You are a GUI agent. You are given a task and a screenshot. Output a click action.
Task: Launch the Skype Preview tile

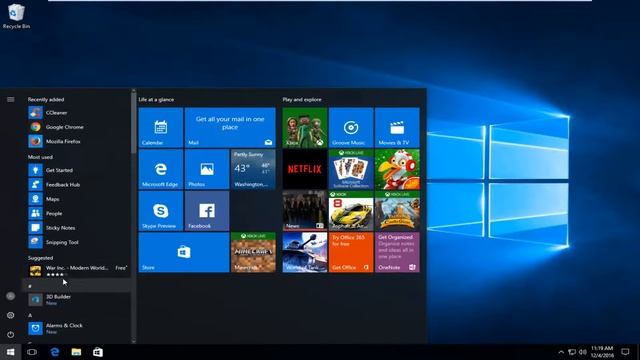pyautogui.click(x=161, y=211)
